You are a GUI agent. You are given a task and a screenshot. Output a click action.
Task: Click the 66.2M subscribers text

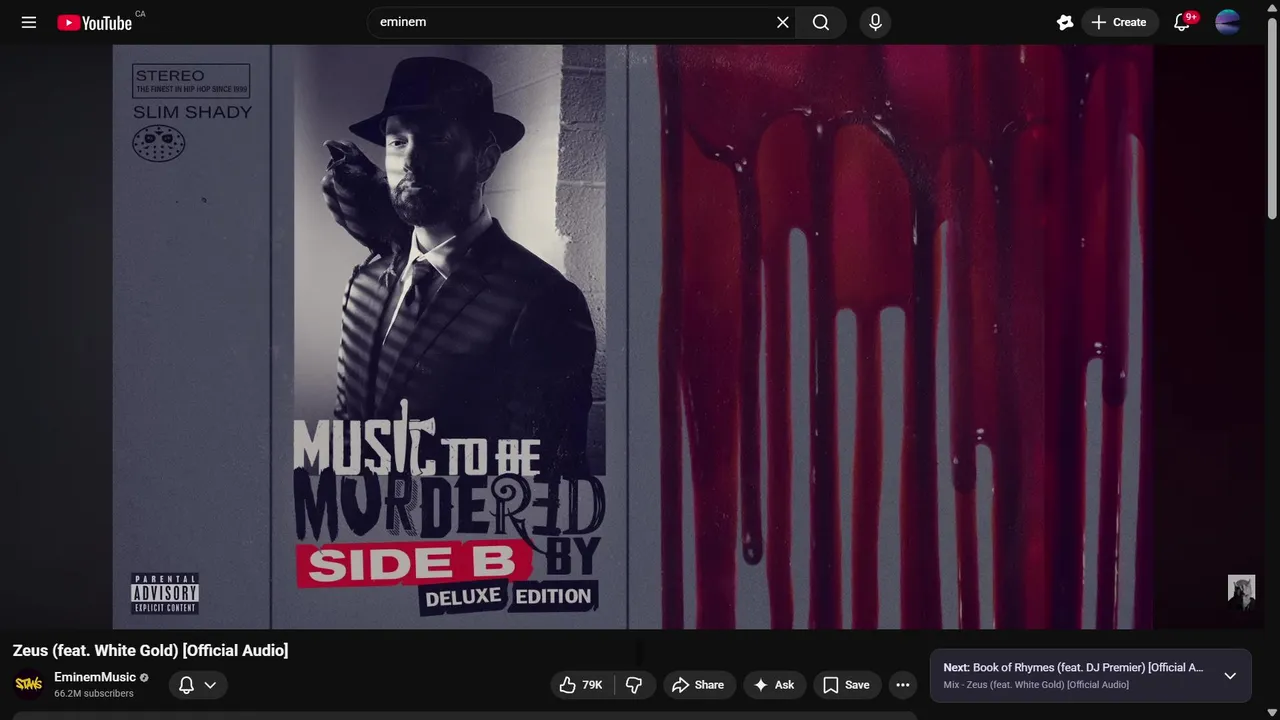tap(94, 693)
